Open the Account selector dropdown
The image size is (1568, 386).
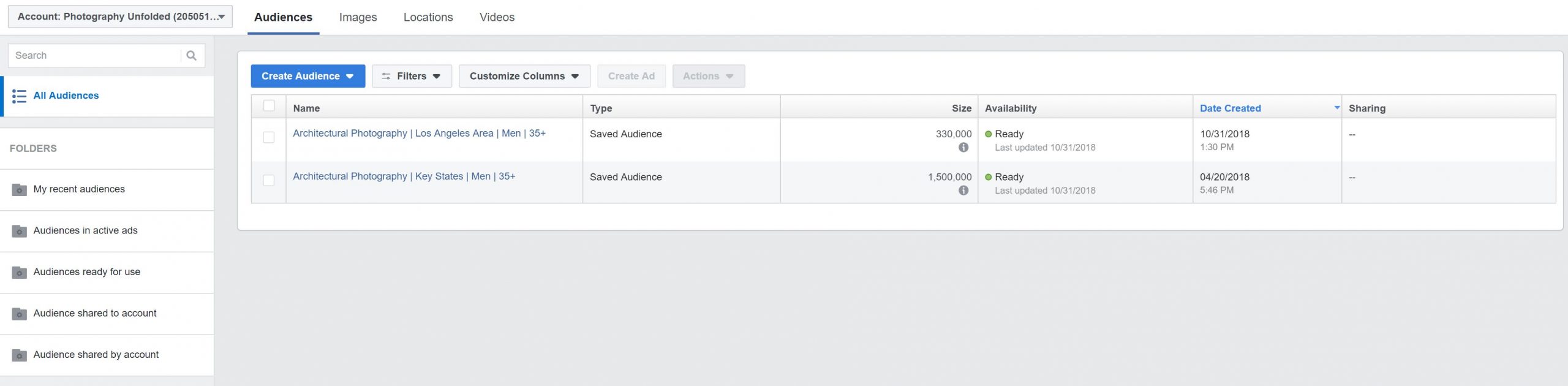point(120,17)
